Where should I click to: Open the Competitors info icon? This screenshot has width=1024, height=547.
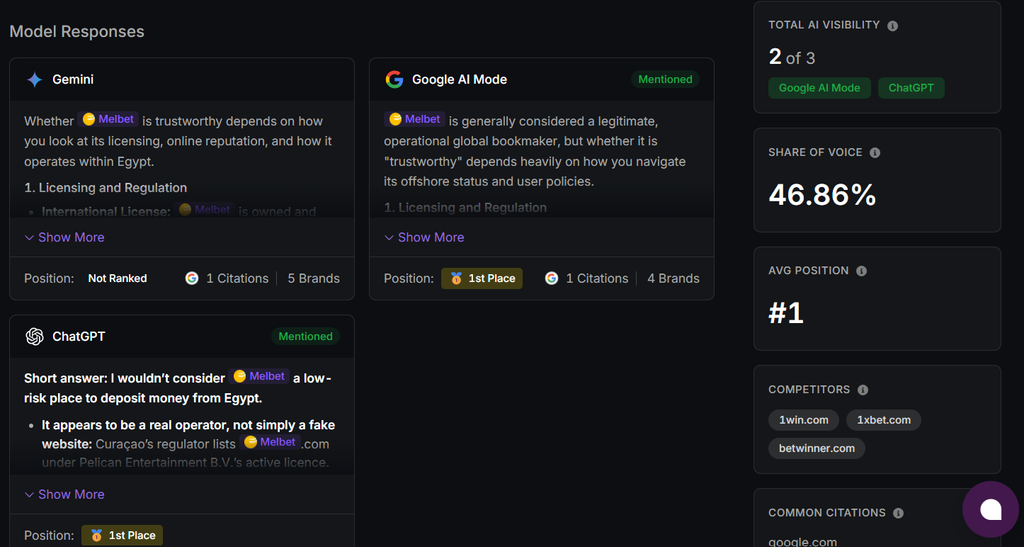[863, 390]
